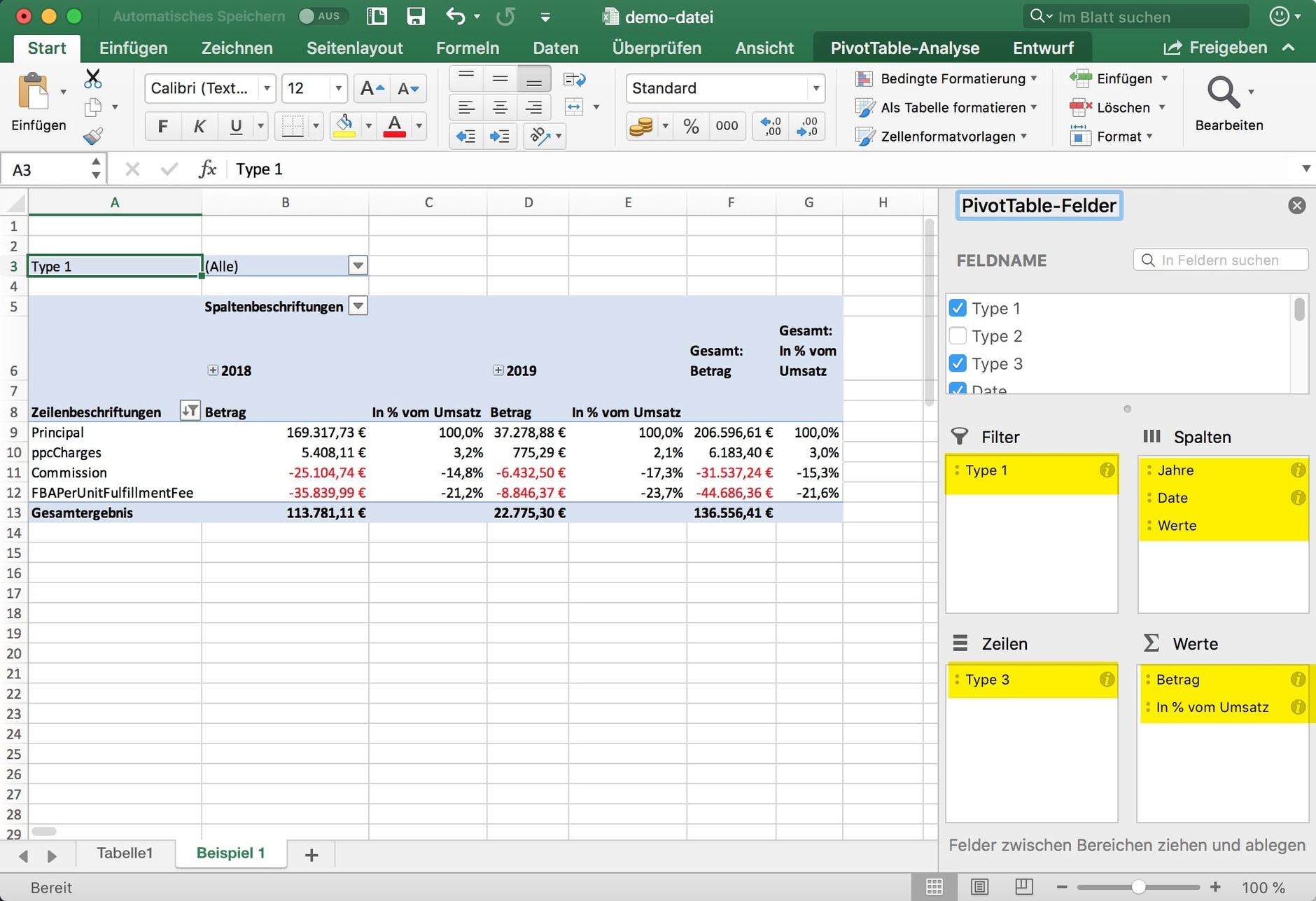Switch to page layout view in status bar
This screenshot has height=901, width=1316.
coord(979,887)
